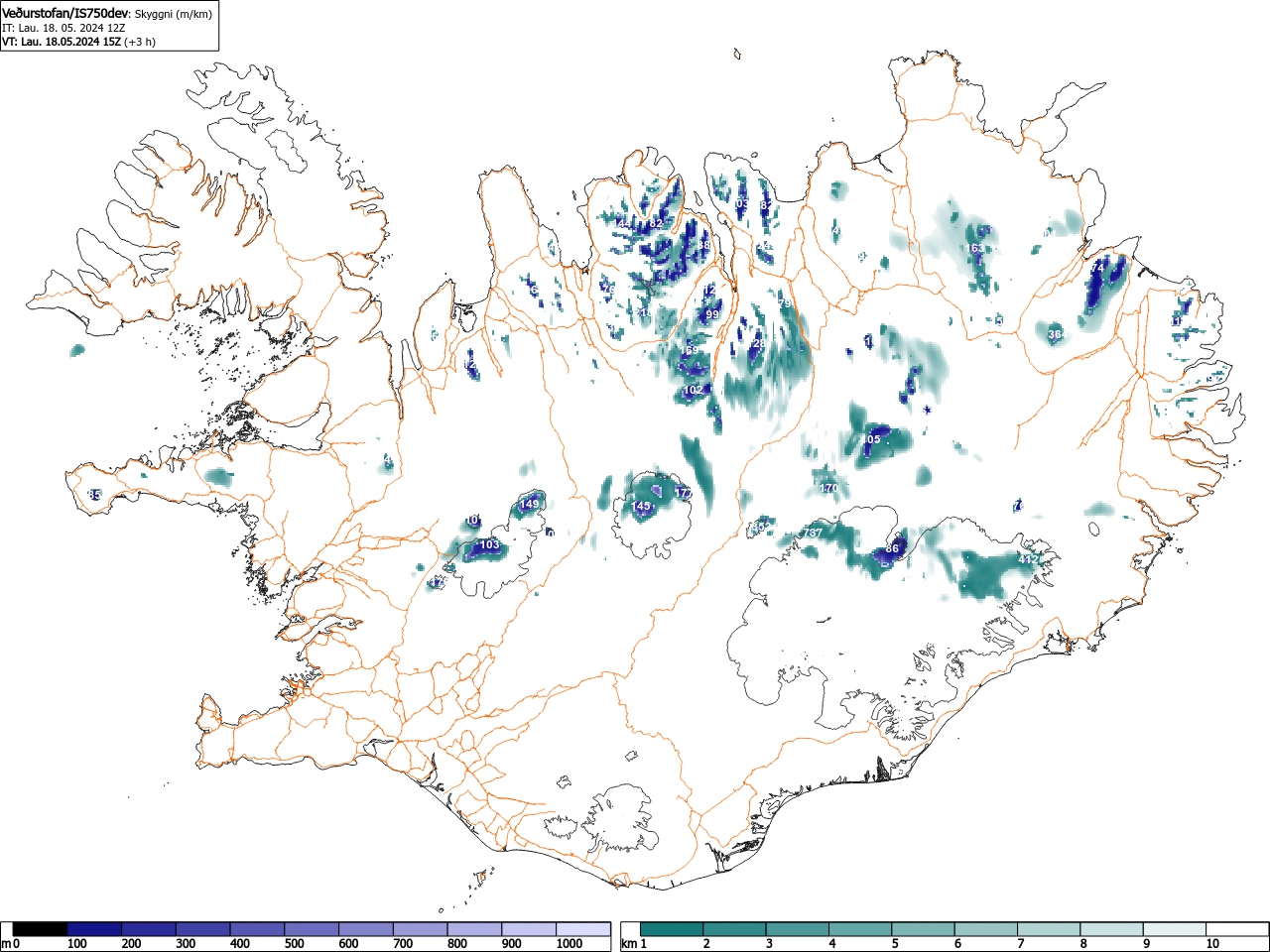This screenshot has height=952, width=1270.
Task: Click the '170' visibility value on map
Action: point(829,488)
